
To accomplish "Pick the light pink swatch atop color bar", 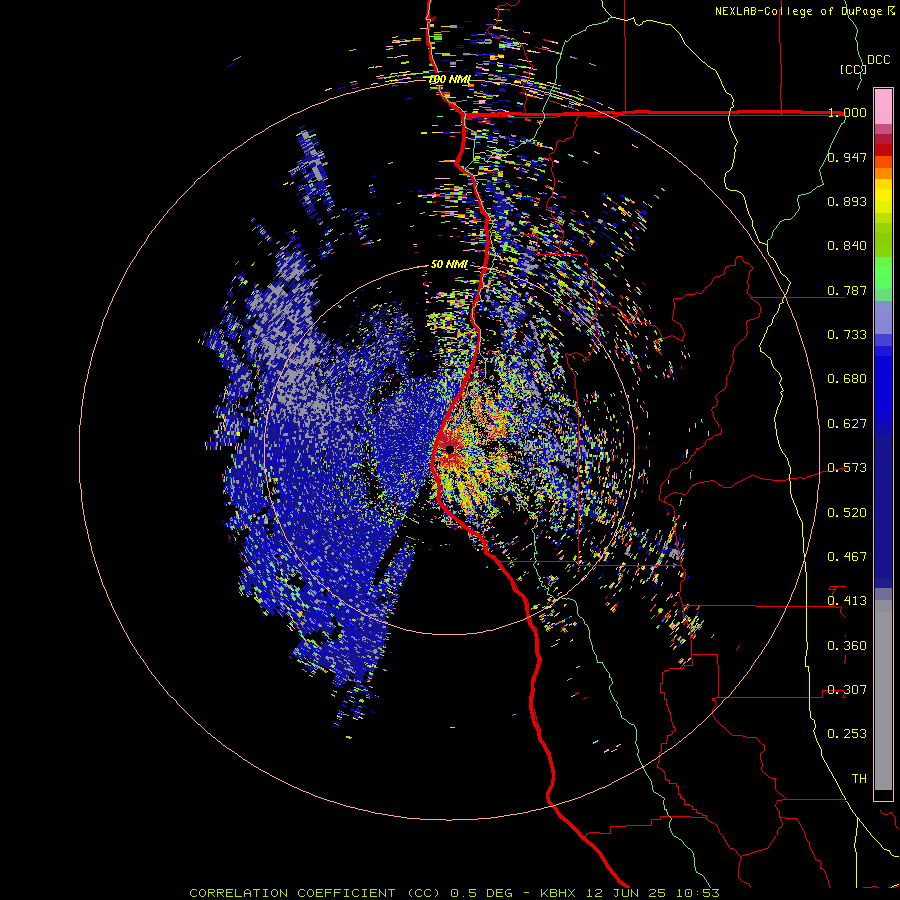I will point(883,106).
